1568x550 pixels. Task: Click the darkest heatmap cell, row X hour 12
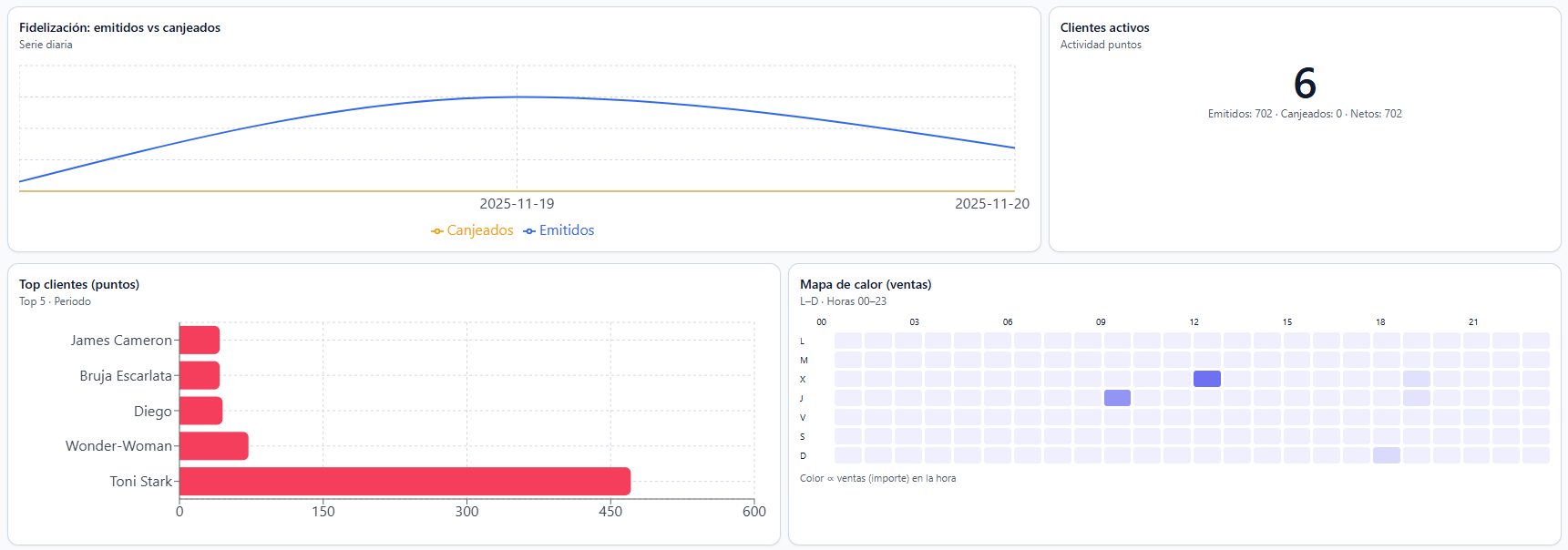tap(1206, 379)
